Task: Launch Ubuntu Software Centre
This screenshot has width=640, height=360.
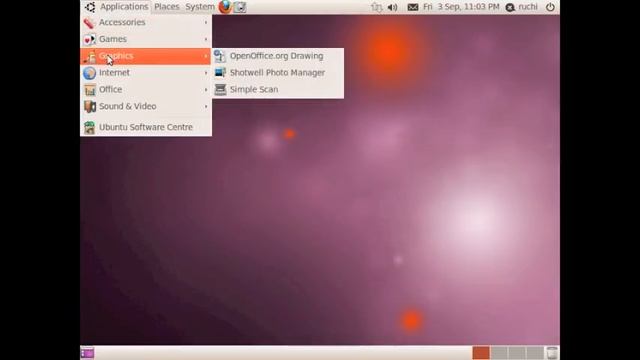Action: (146, 127)
